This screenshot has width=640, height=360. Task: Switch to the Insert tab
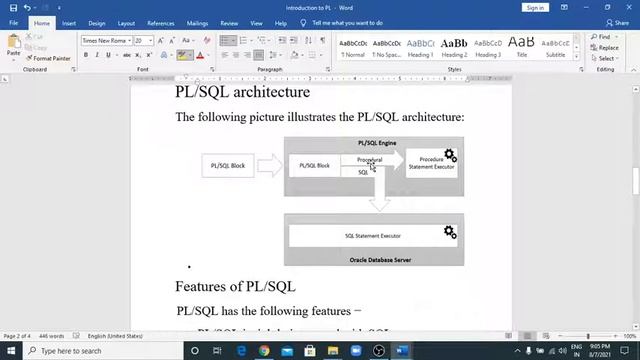69,23
